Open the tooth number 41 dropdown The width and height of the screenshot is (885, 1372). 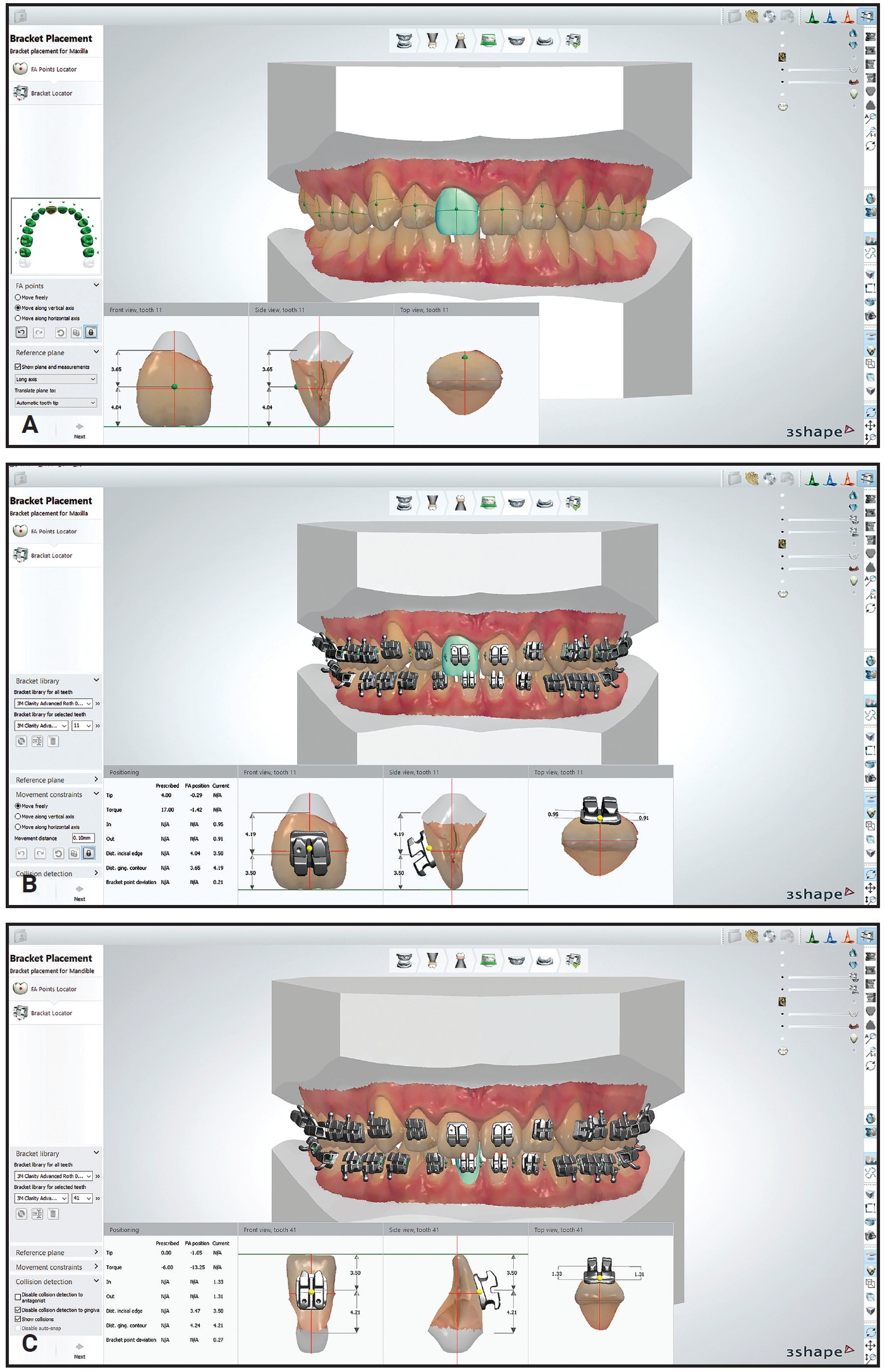coord(82,1198)
